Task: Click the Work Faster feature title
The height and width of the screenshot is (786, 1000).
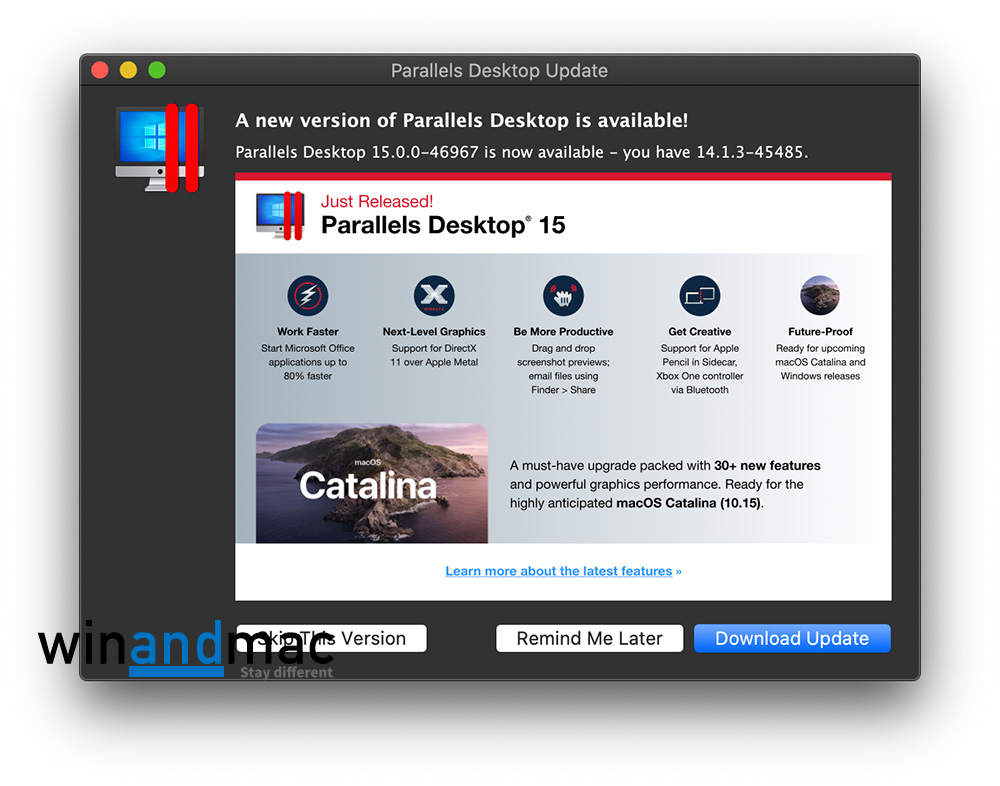Action: pos(308,332)
